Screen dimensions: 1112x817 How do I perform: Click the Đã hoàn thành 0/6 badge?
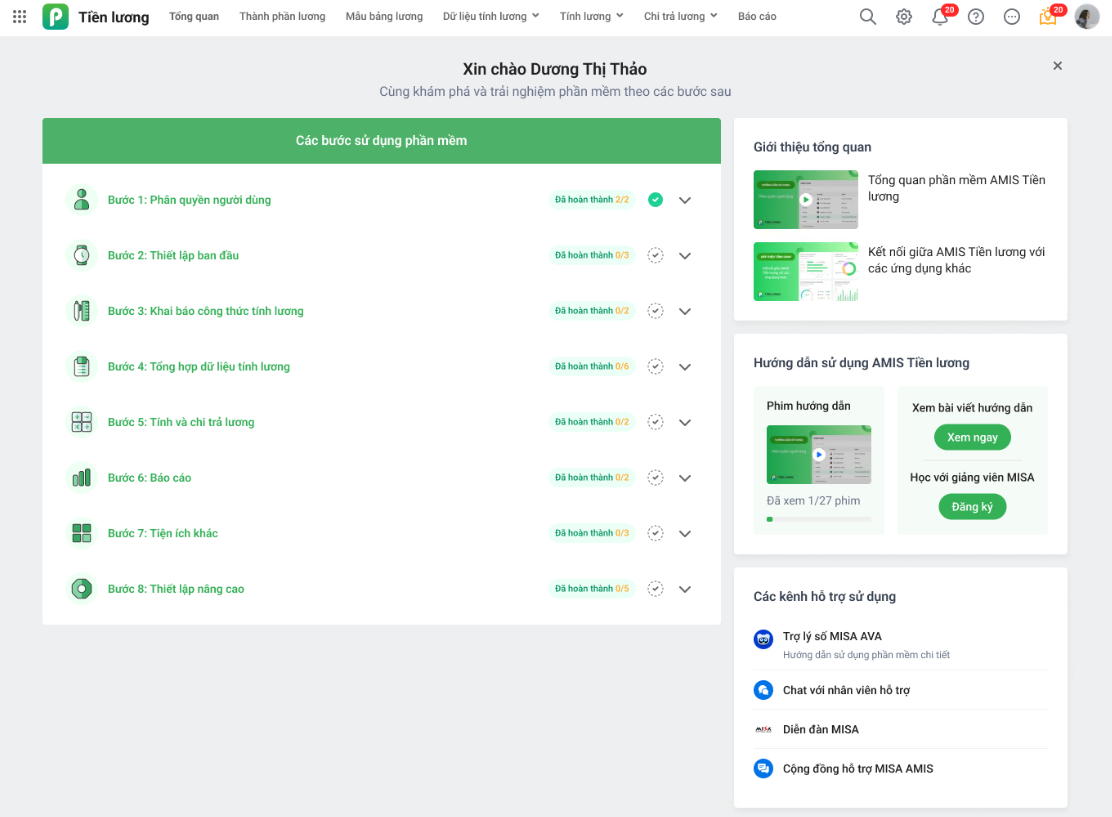592,367
